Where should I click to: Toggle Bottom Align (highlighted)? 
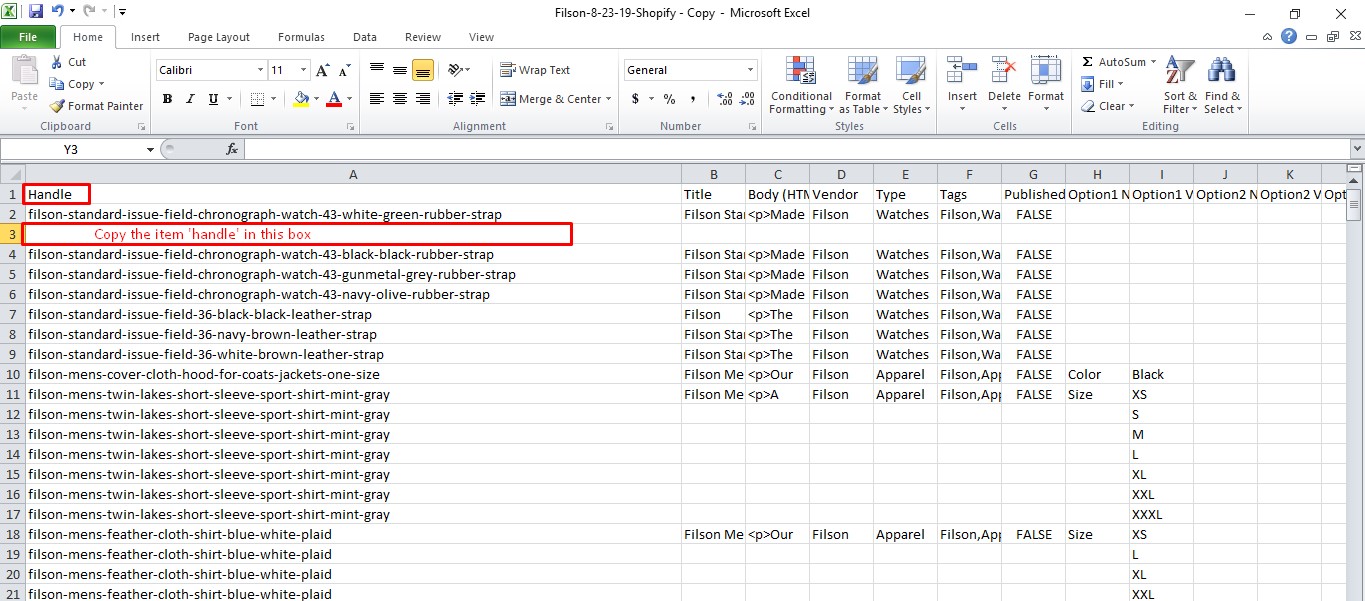click(x=422, y=70)
